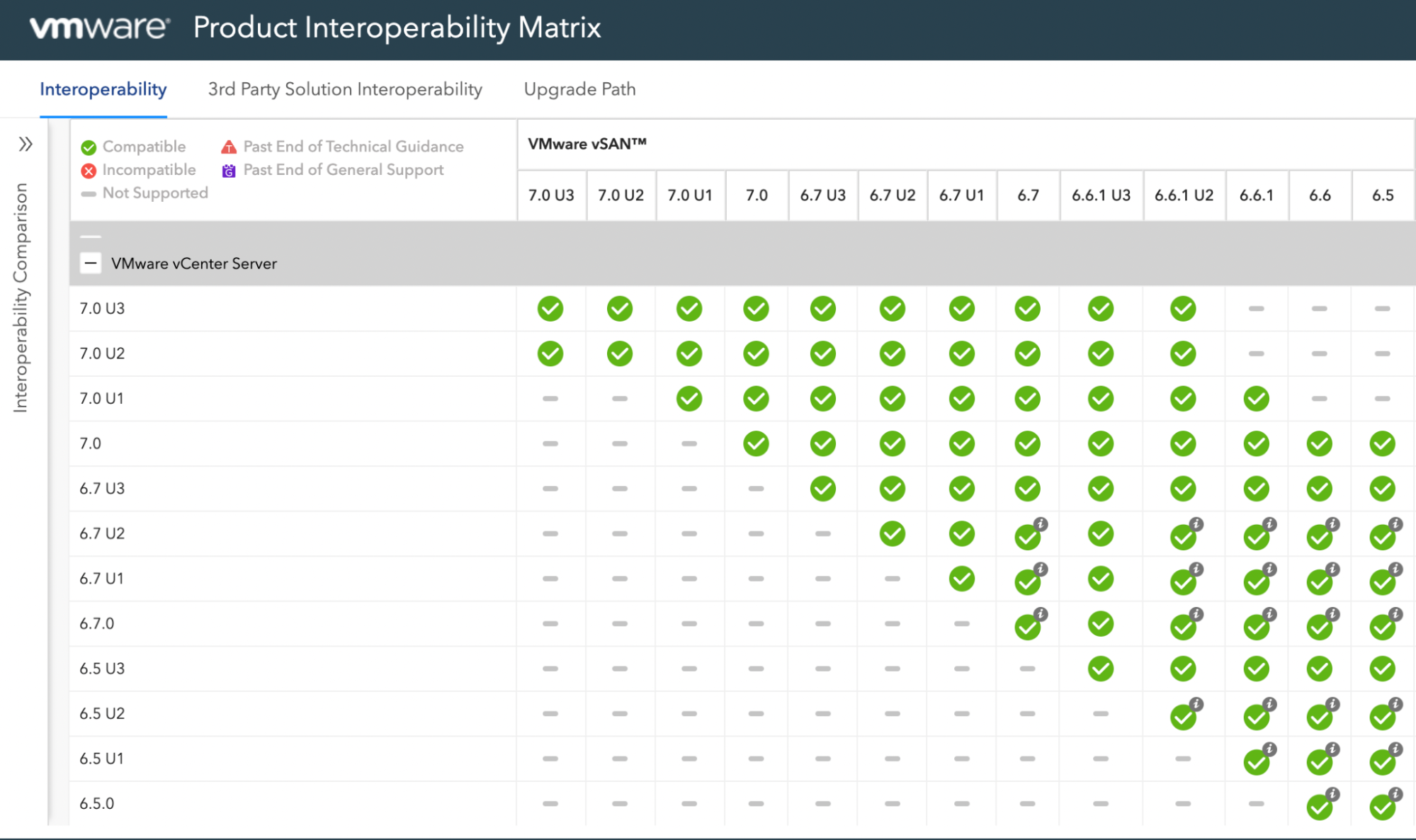Click the Interoperability Comparison vertical label
This screenshot has width=1416, height=840.
point(21,297)
